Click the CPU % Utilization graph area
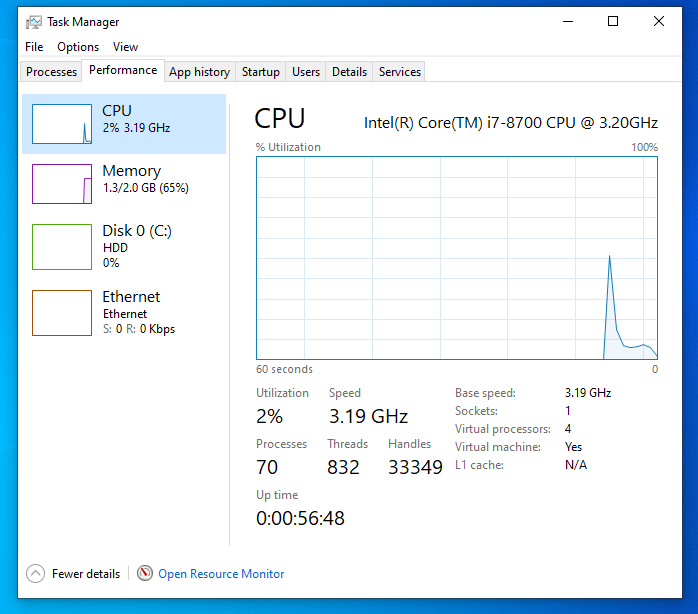The height and width of the screenshot is (614, 698). coord(457,257)
